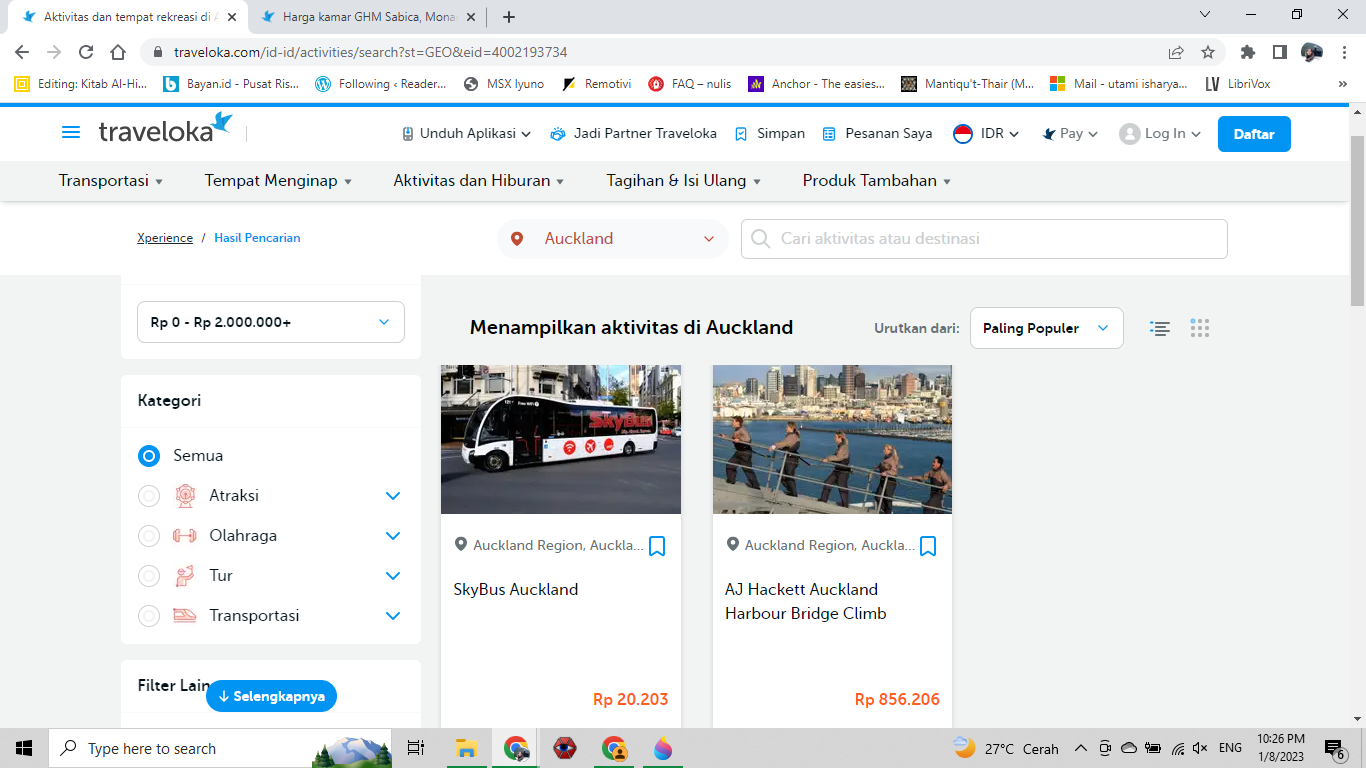The image size is (1366, 768).
Task: Open Simpan saved items
Action: [x=770, y=134]
